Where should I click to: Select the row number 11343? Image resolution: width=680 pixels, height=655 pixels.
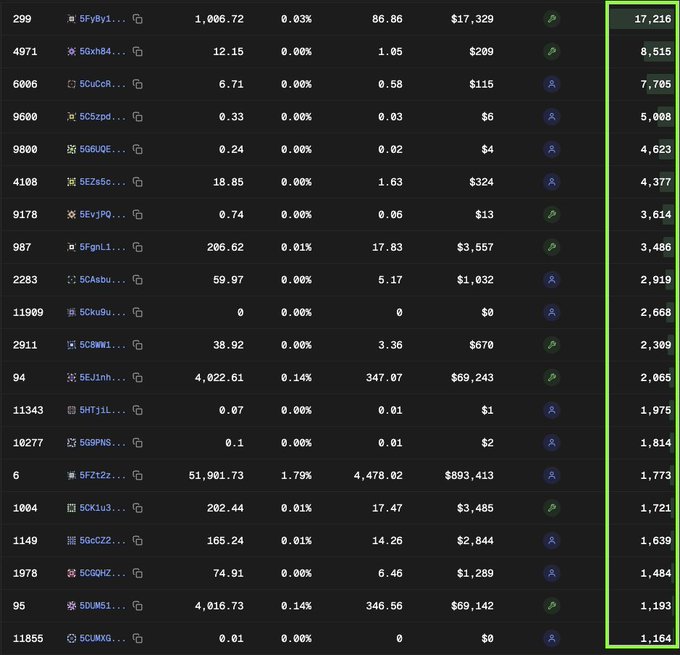28,410
